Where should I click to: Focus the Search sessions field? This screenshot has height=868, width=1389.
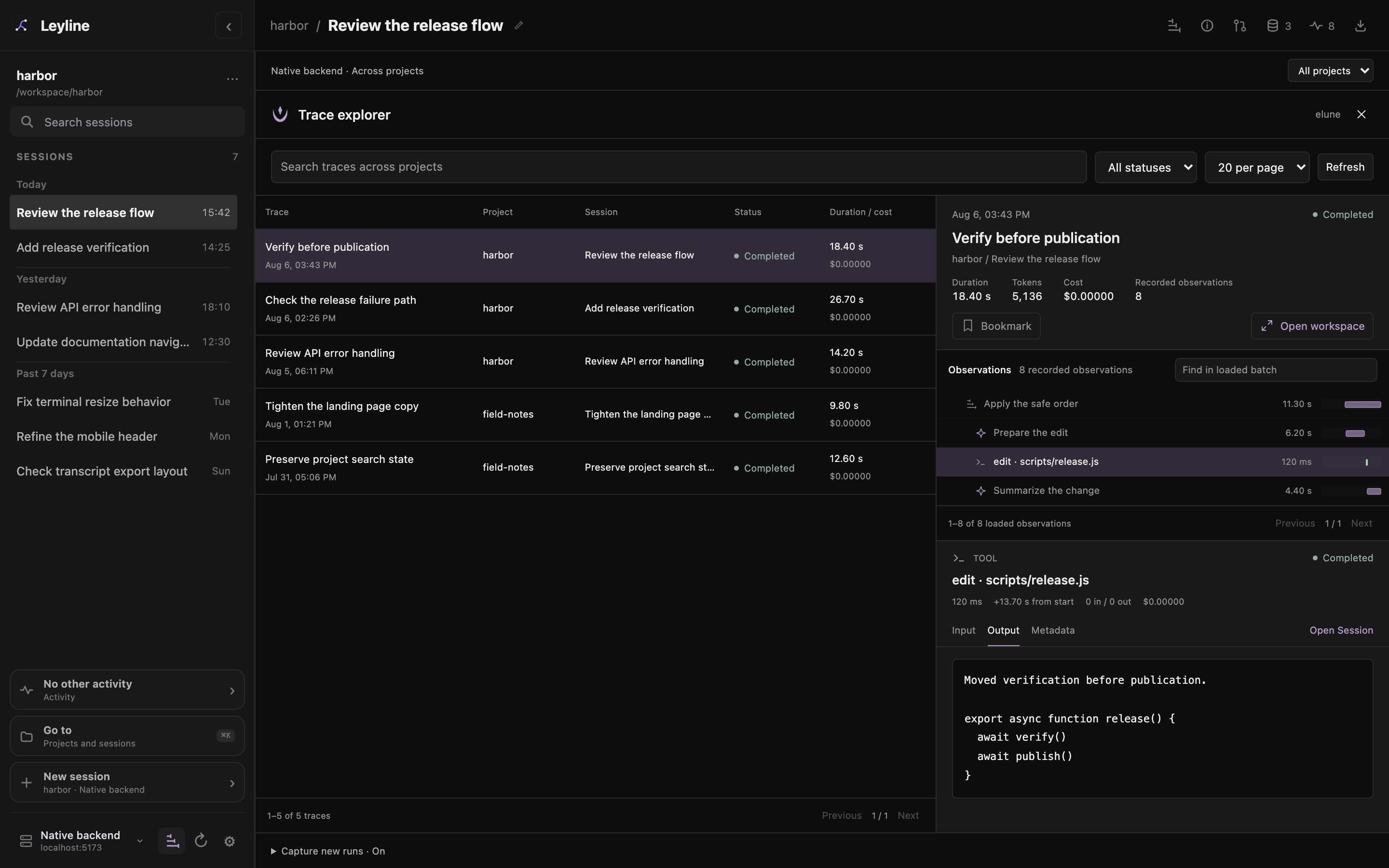pos(127,122)
